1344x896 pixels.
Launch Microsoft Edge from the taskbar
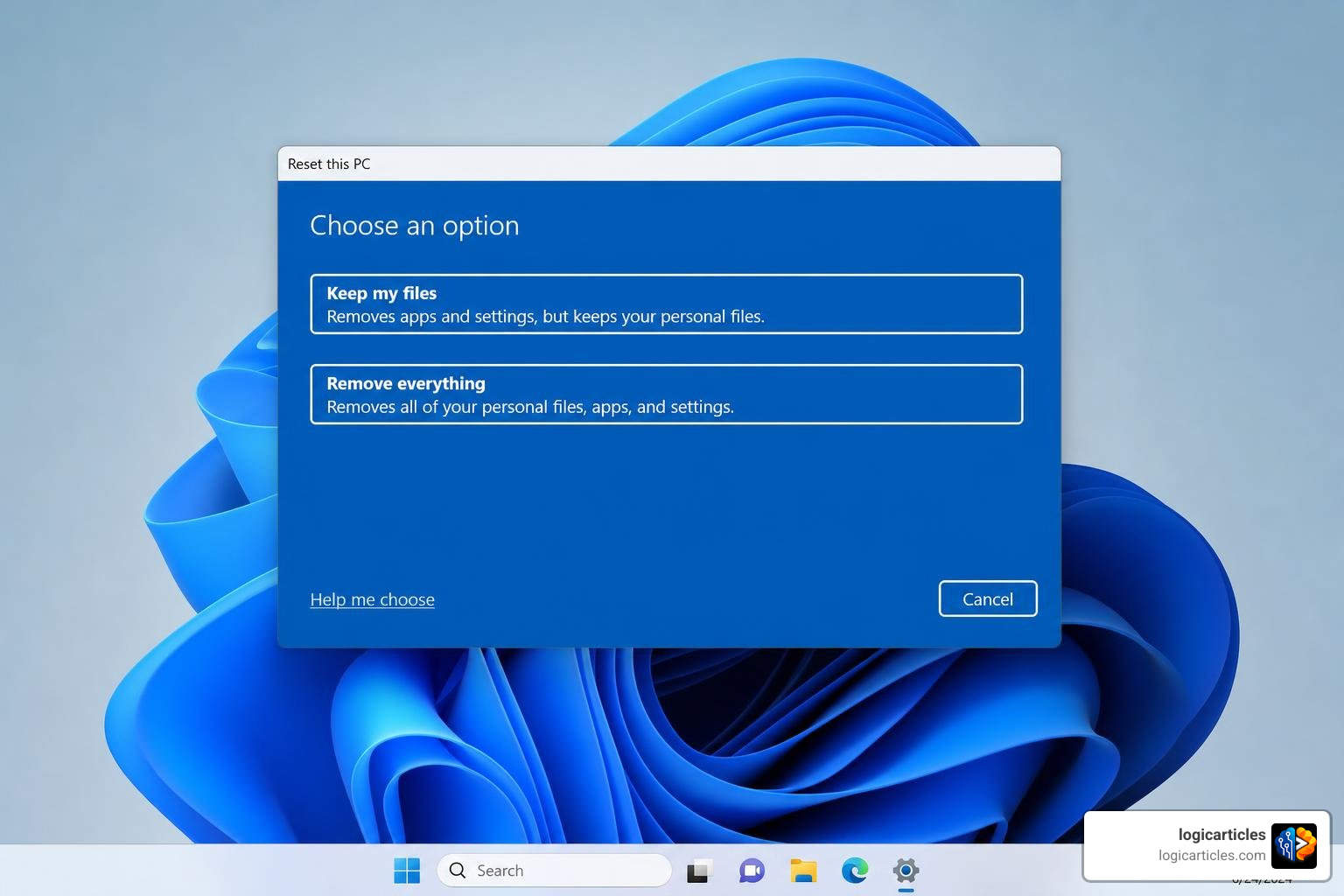coord(855,871)
